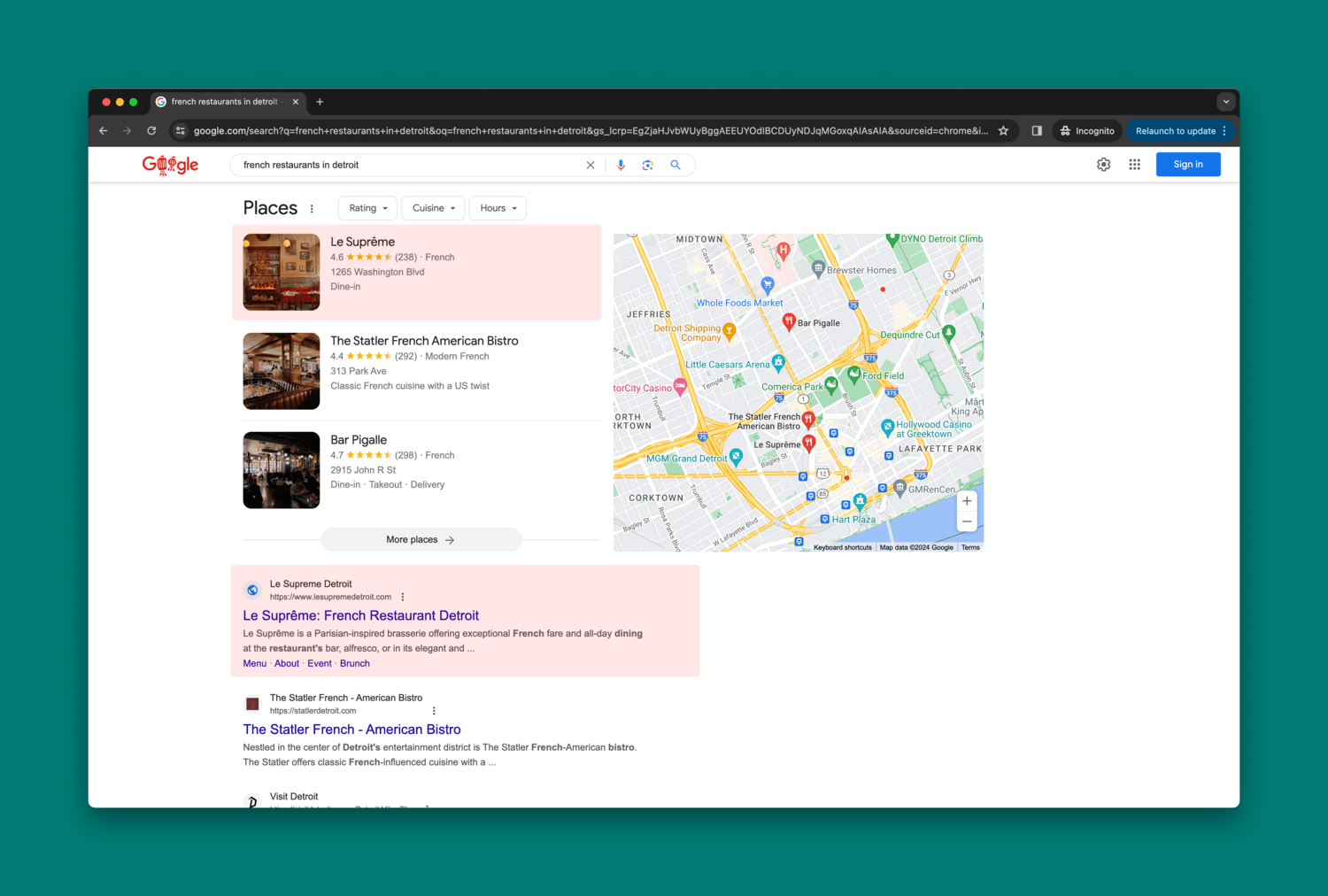Click the browser forward arrow
The height and width of the screenshot is (896, 1328).
coord(127,130)
